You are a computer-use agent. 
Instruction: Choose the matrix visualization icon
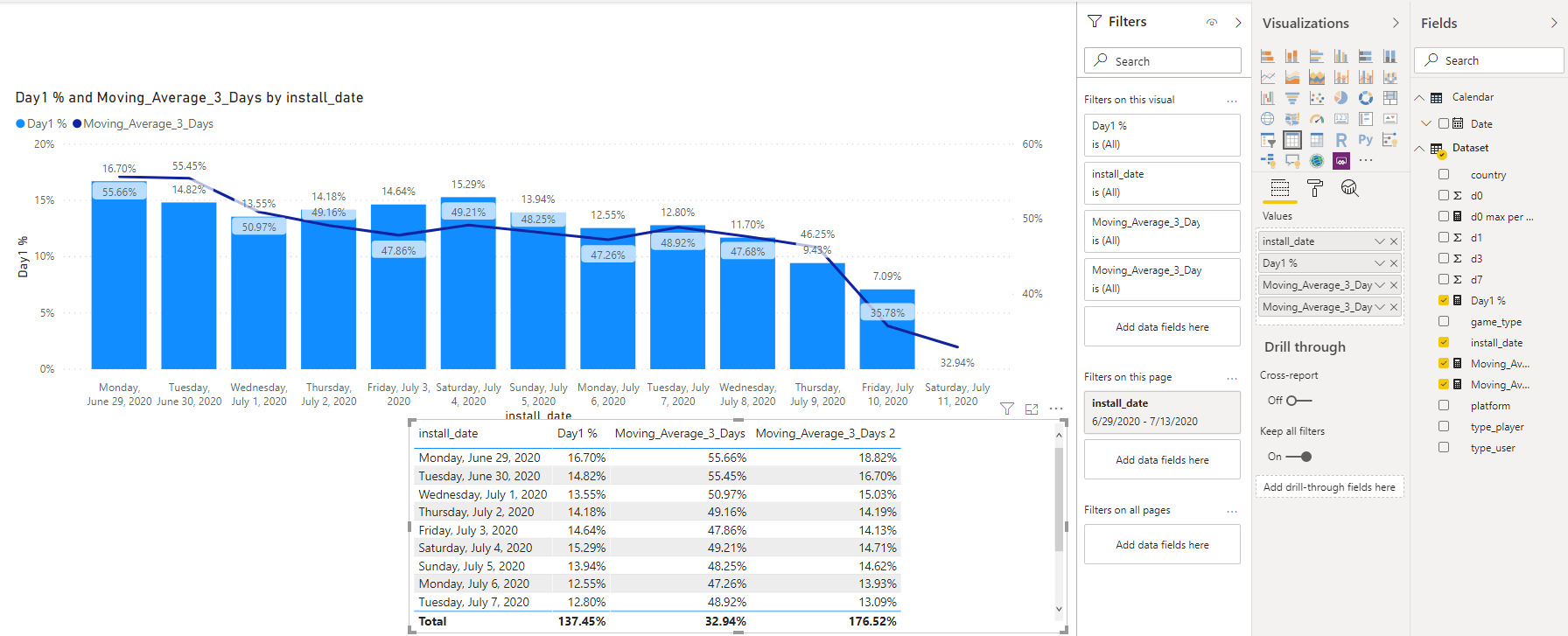(1316, 140)
